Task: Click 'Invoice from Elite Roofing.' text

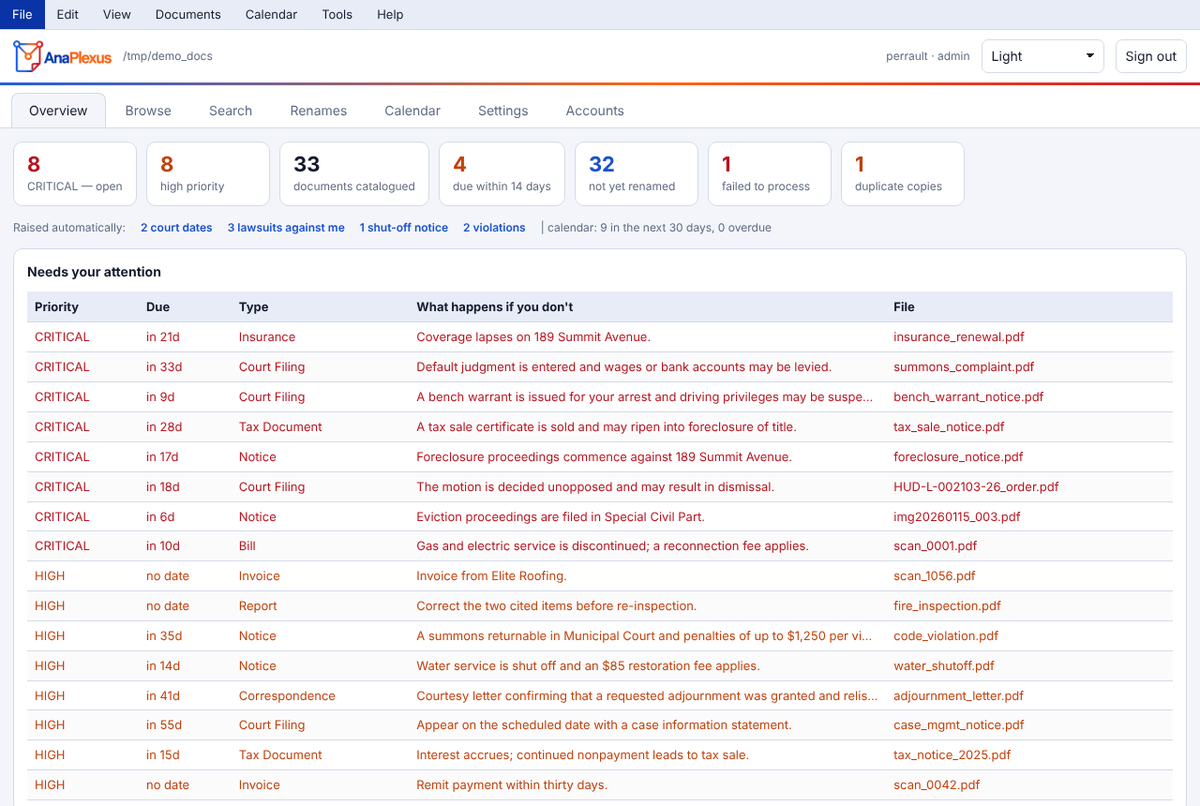Action: [491, 576]
